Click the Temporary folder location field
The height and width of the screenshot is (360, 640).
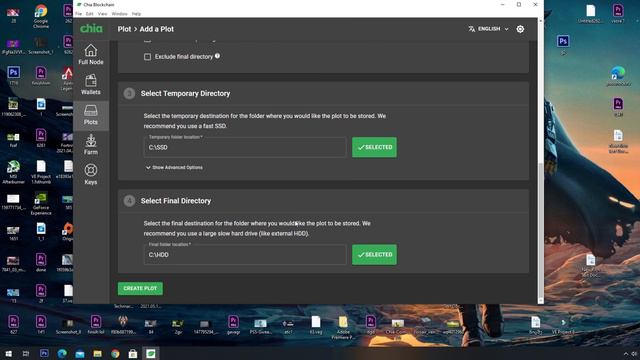coord(245,147)
